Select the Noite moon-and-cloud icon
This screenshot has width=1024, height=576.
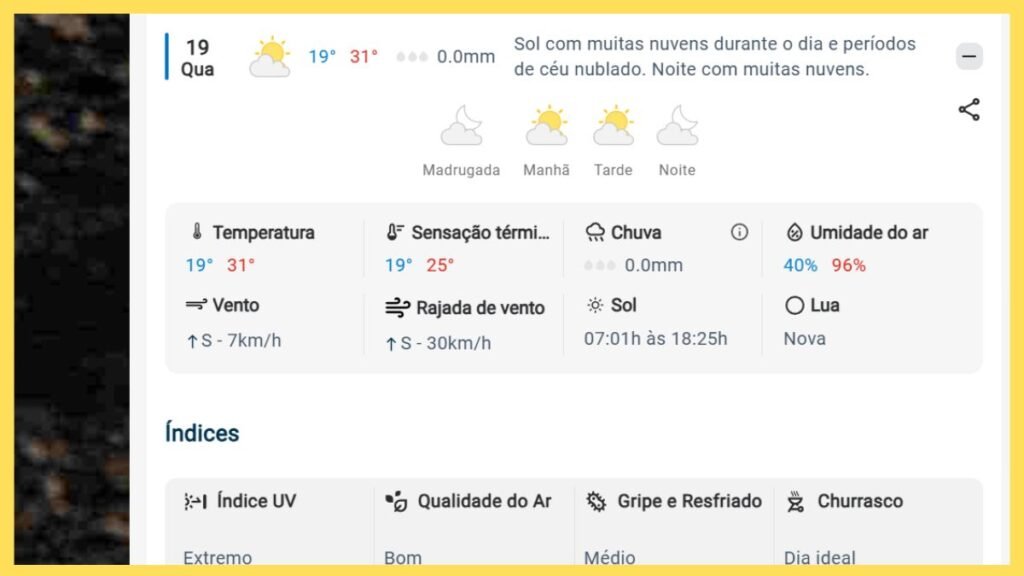tap(677, 125)
